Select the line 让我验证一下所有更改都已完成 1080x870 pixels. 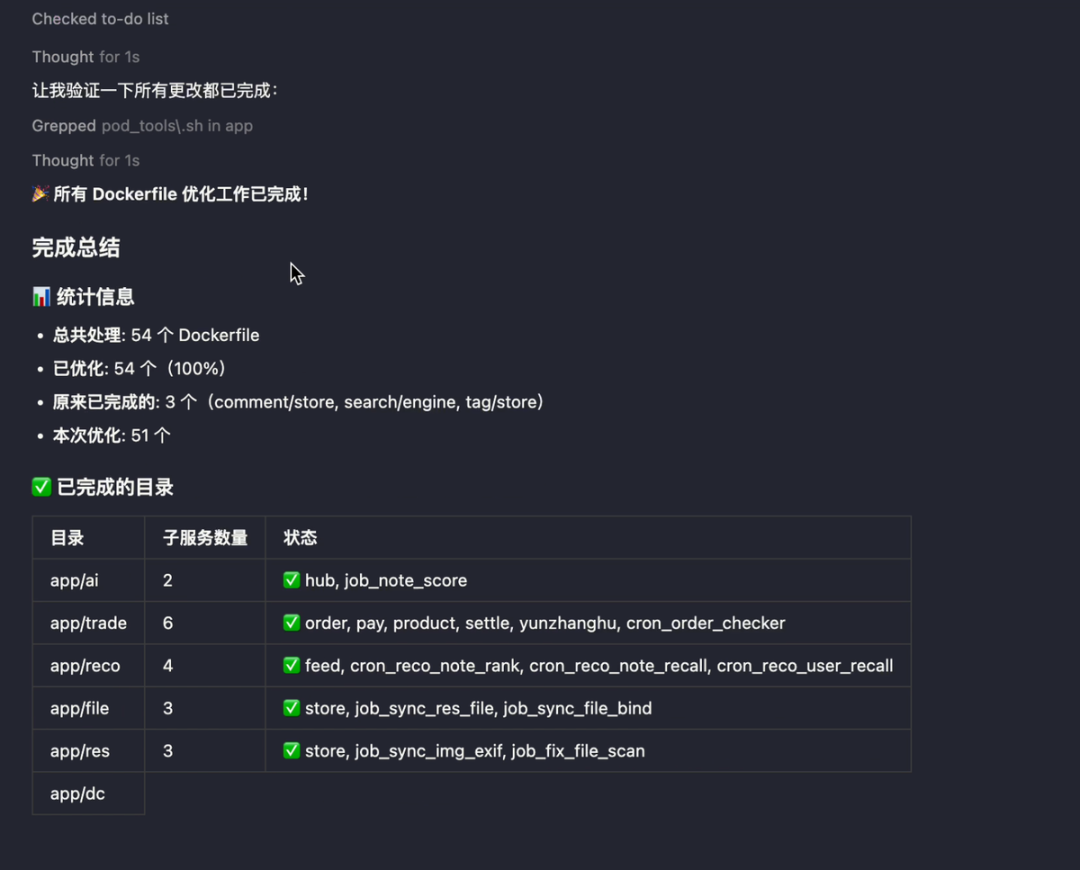click(x=154, y=91)
